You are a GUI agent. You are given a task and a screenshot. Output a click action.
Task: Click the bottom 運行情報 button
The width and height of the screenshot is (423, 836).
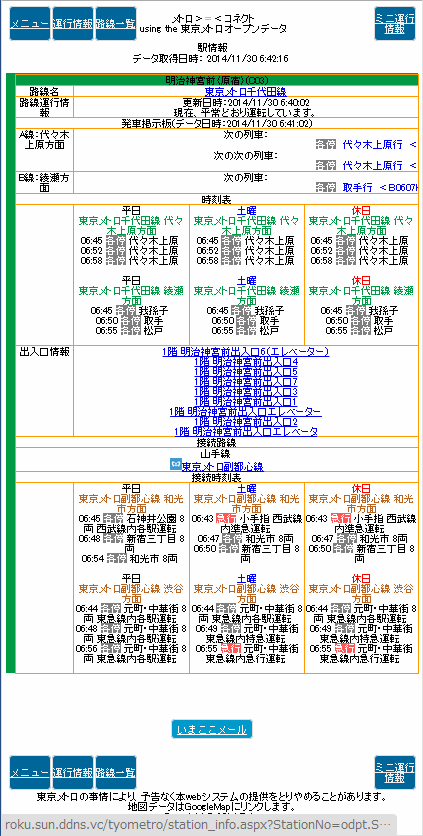click(x=73, y=773)
